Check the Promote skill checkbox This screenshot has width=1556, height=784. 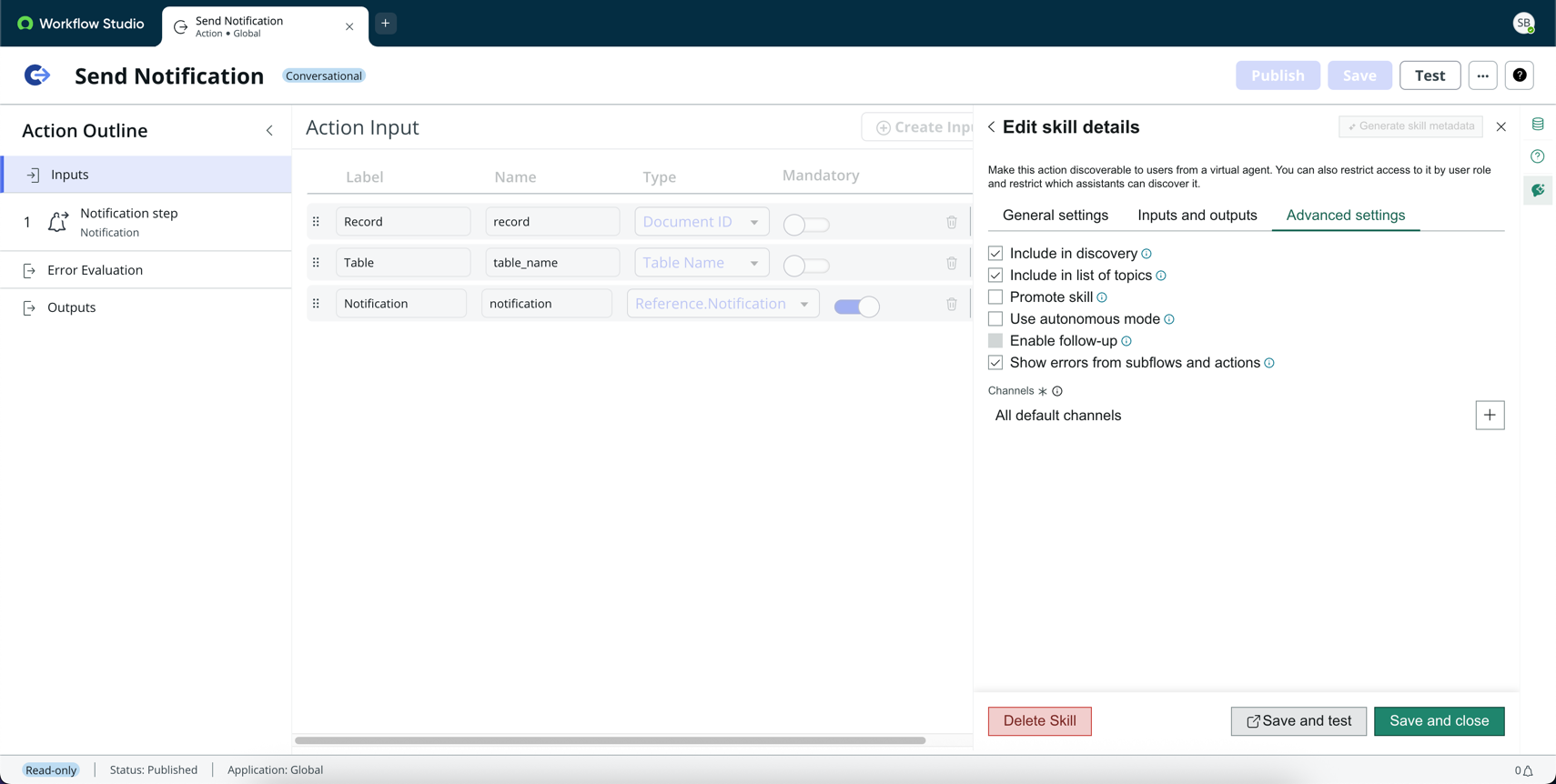click(995, 297)
